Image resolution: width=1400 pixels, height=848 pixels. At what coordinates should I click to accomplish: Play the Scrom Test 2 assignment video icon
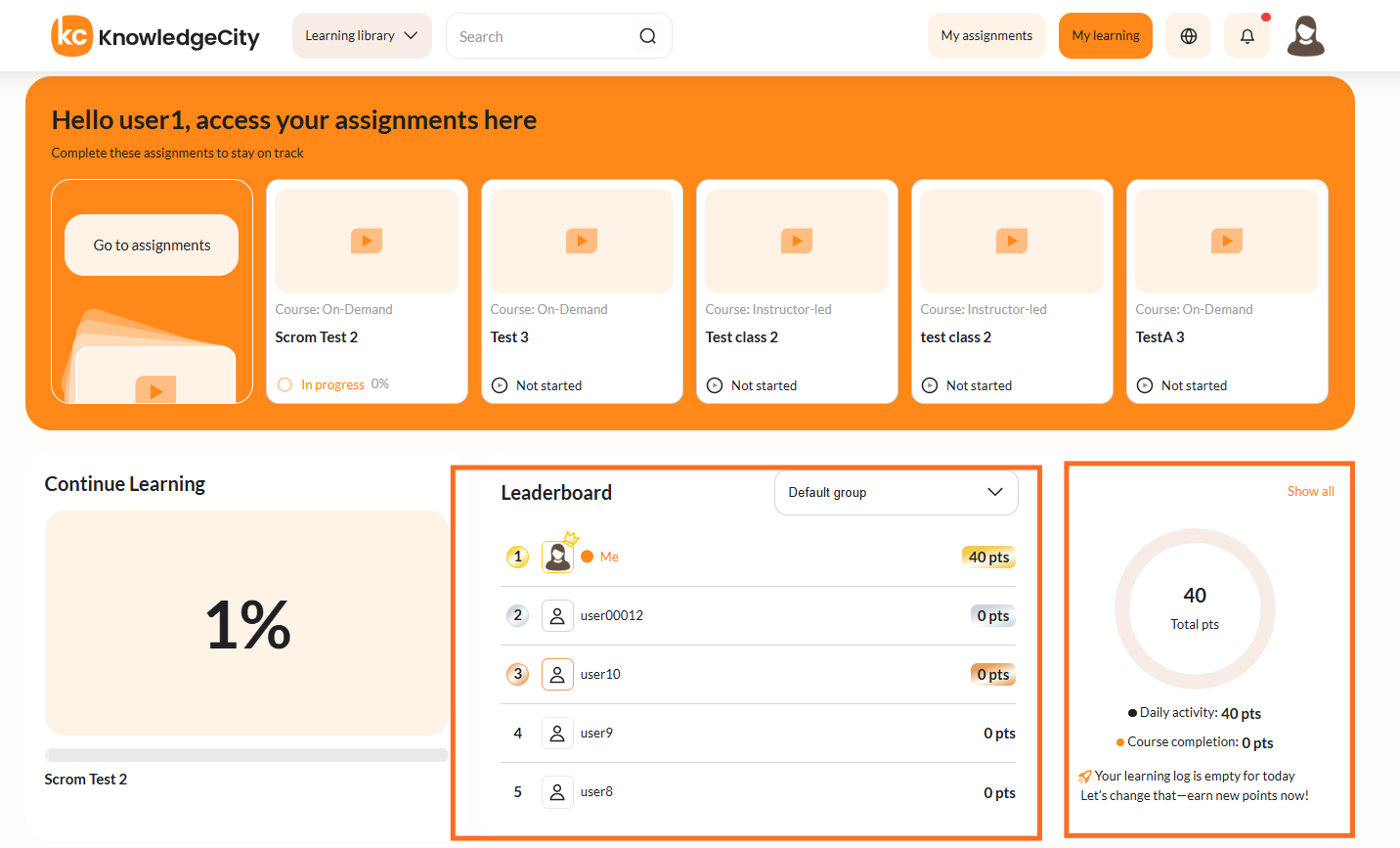(x=367, y=241)
